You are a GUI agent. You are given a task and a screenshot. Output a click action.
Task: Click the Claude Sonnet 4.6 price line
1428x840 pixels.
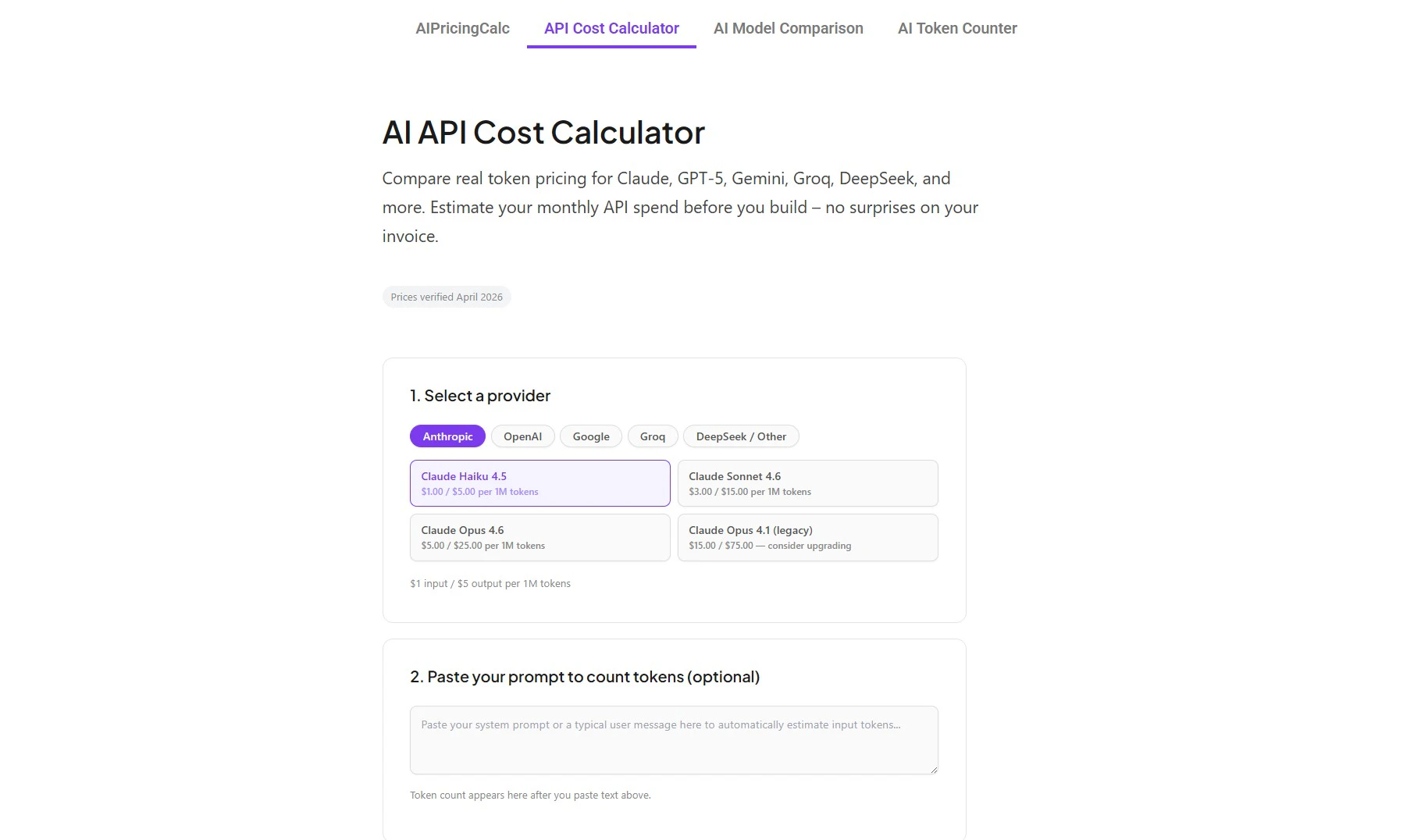pyautogui.click(x=750, y=492)
